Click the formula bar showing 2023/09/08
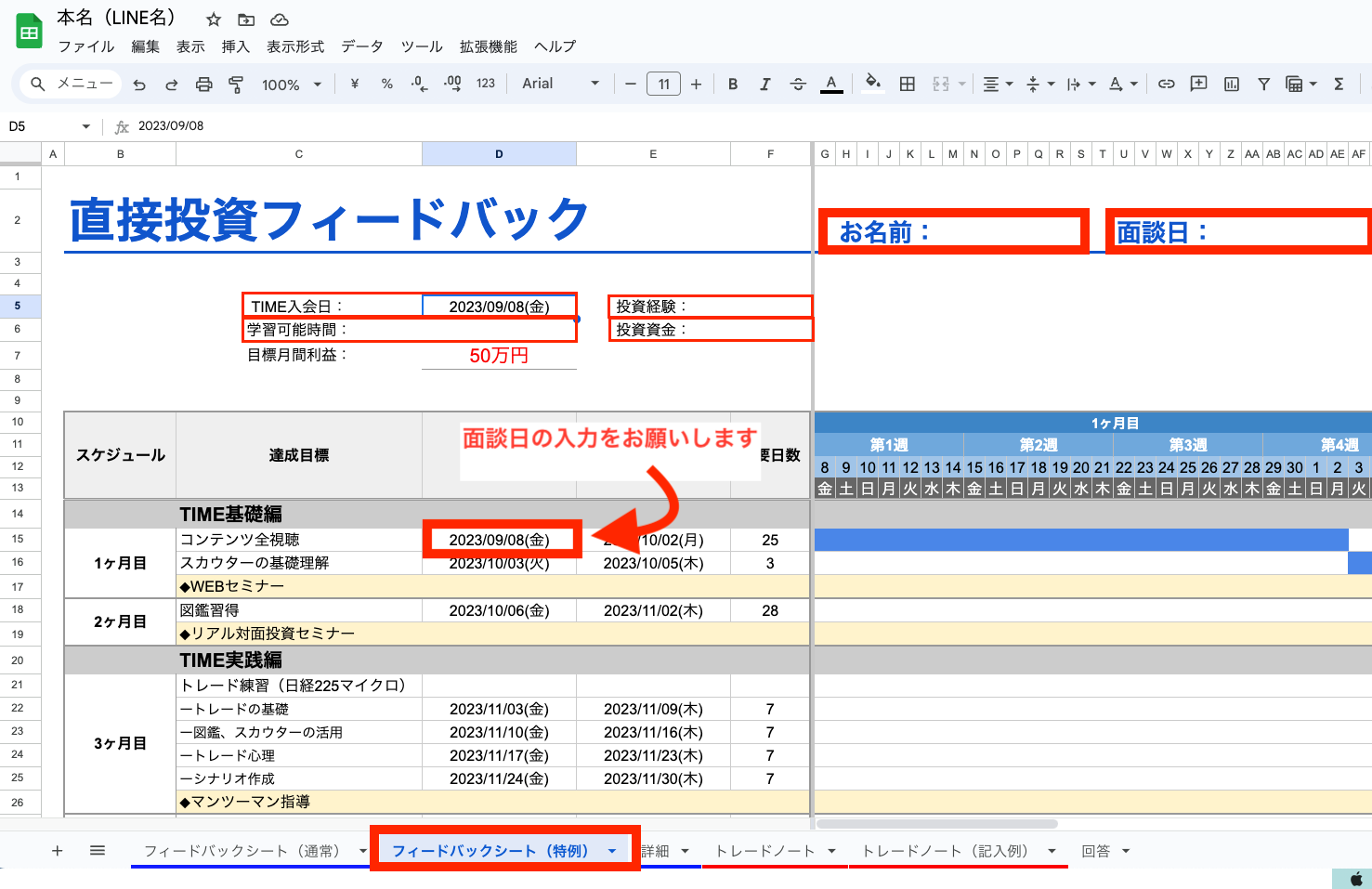 click(232, 125)
